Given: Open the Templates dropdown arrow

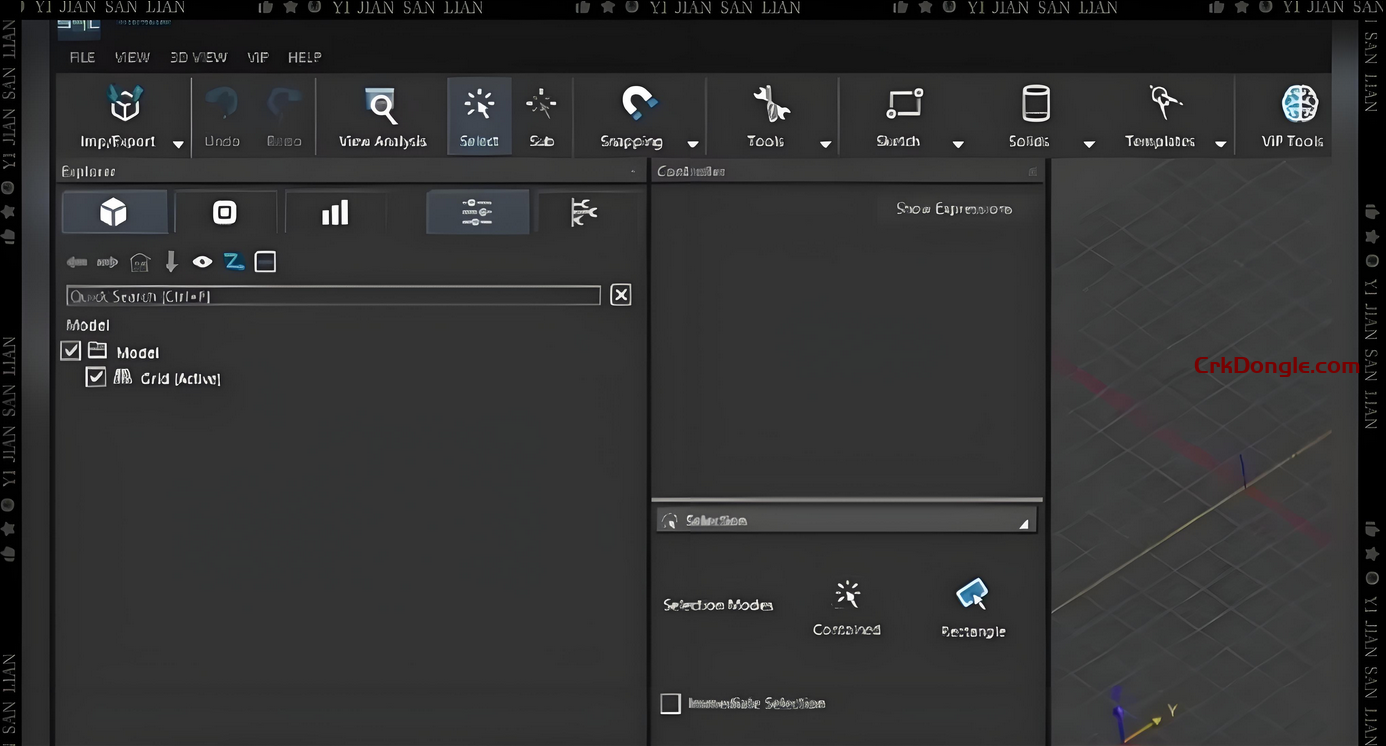Looking at the screenshot, I should point(1220,144).
